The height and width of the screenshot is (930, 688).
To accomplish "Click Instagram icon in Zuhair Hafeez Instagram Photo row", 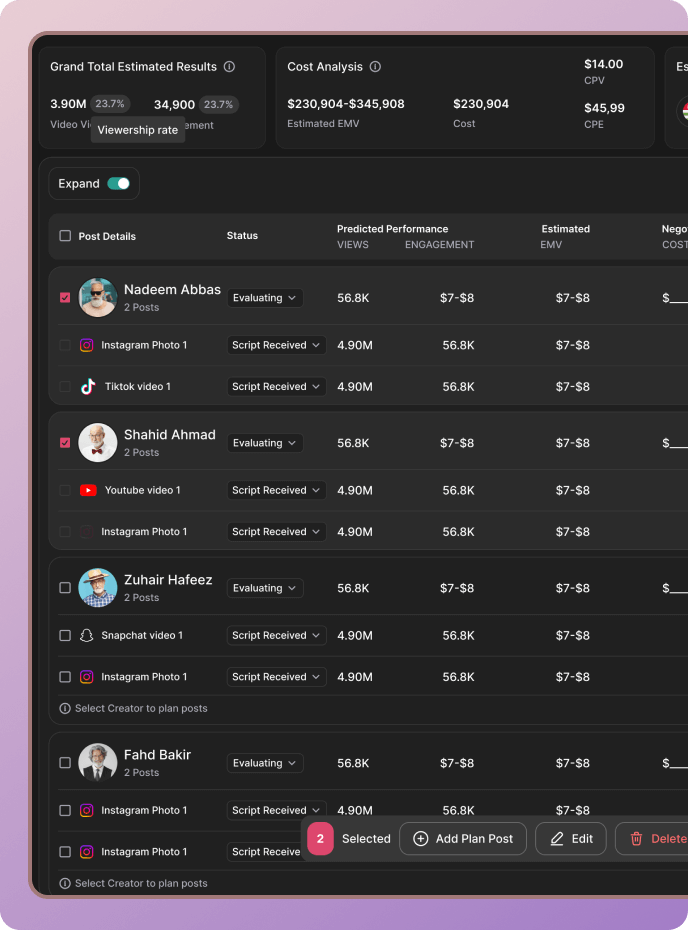I will coord(87,677).
